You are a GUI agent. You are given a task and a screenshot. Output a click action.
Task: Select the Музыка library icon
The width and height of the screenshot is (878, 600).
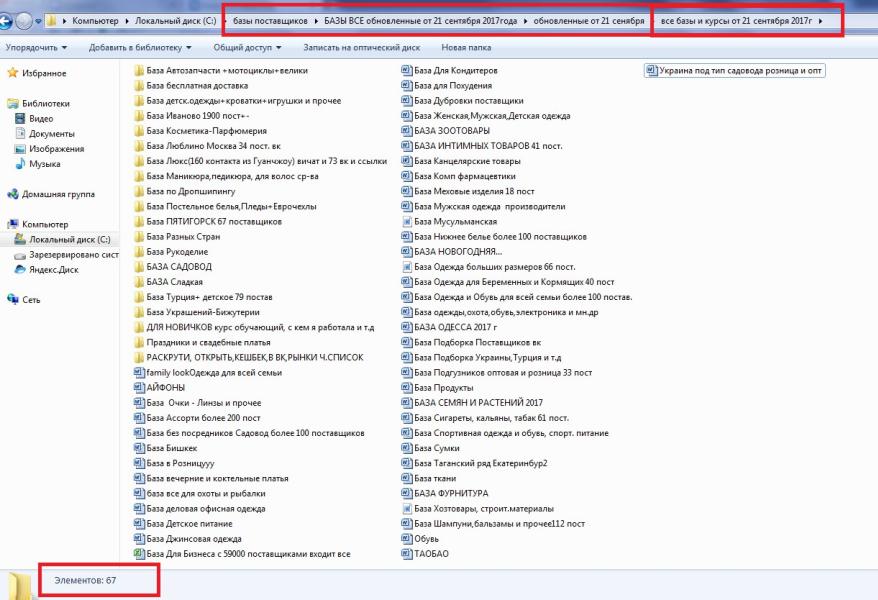pyautogui.click(x=20, y=164)
